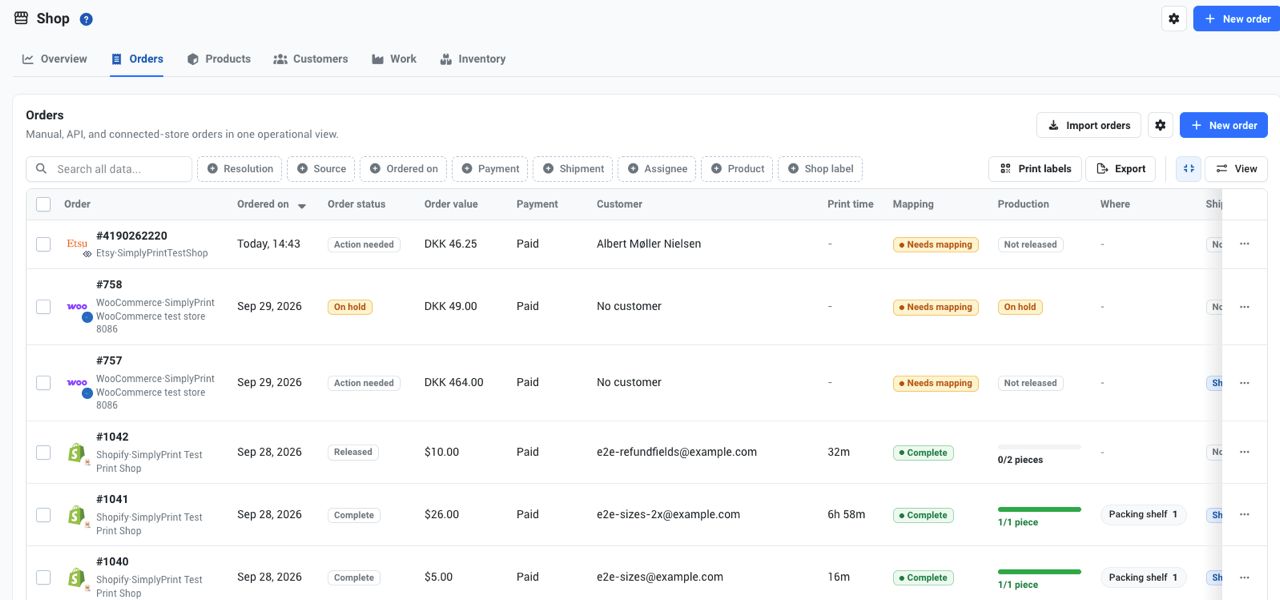This screenshot has width=1280, height=600.
Task: Open more actions menu for order #4190262220
Action: pyautogui.click(x=1244, y=244)
